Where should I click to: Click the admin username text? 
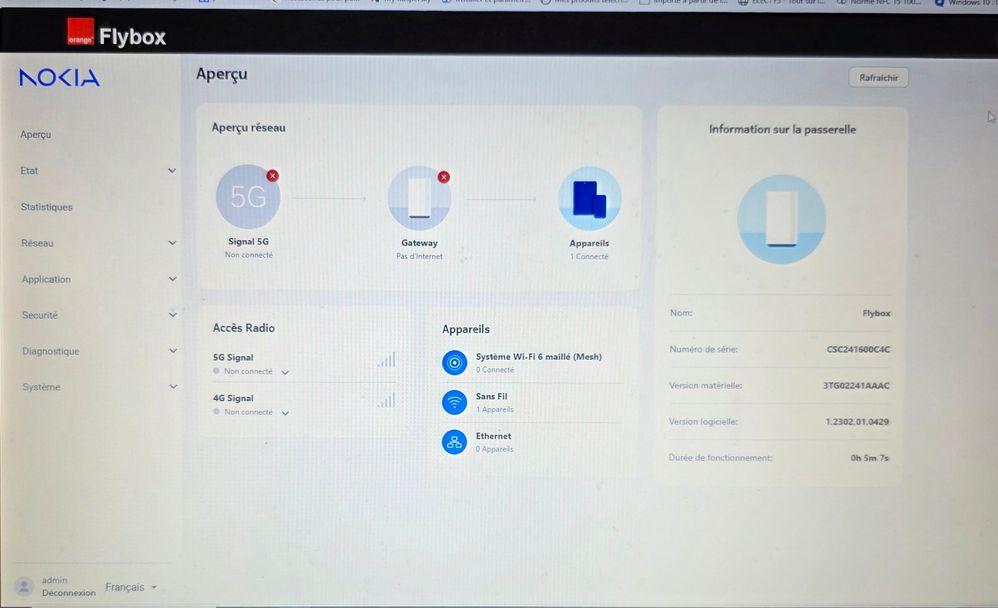click(55, 580)
